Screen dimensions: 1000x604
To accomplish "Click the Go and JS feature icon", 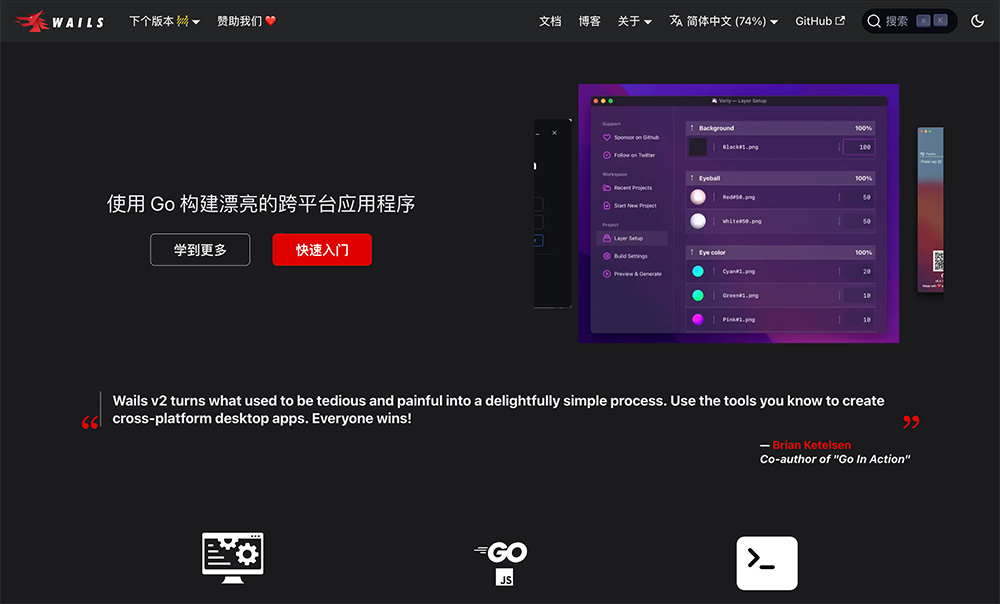I will pos(501,563).
